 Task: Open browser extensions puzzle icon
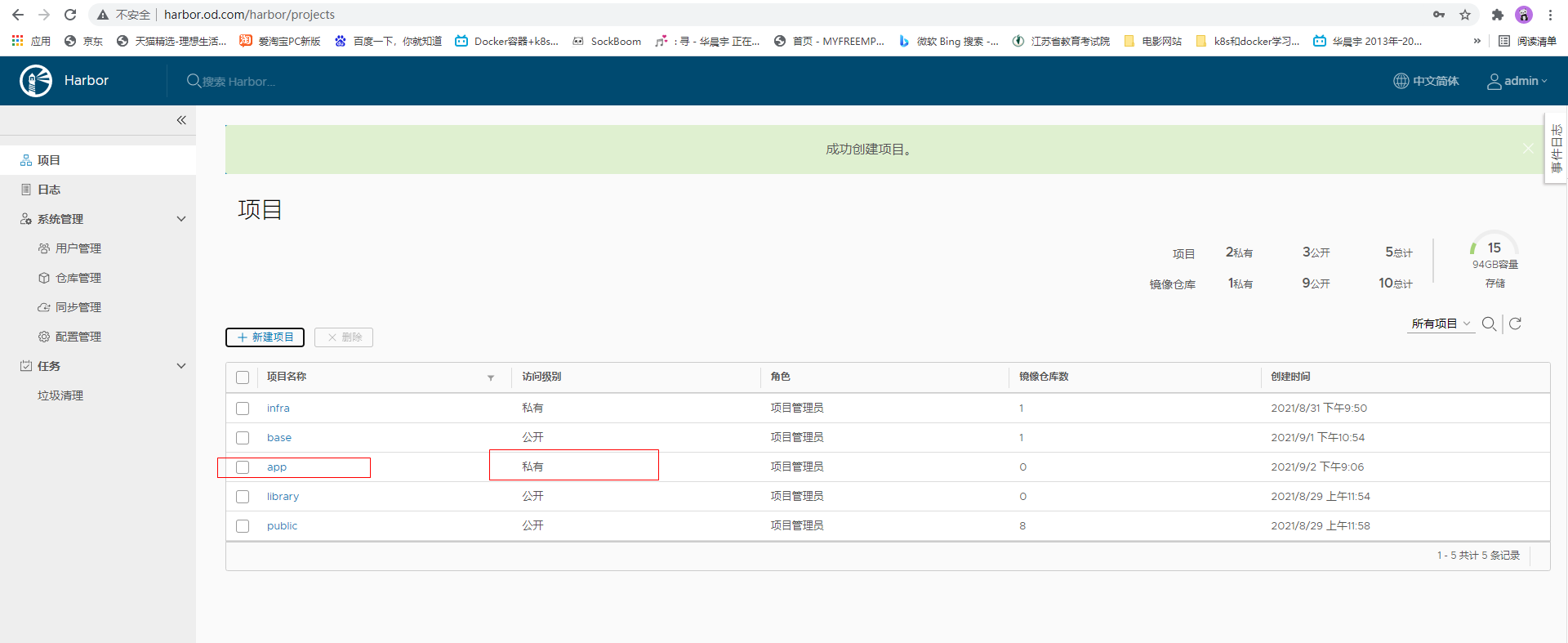pos(1497,15)
